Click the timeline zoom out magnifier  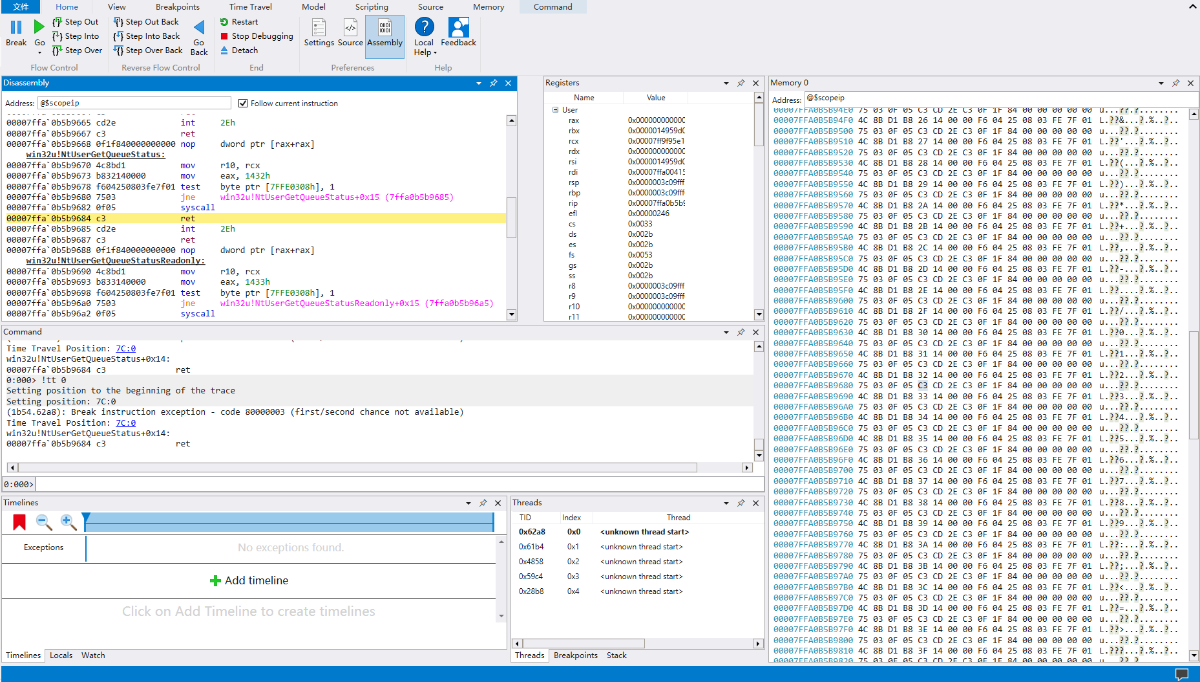pos(44,522)
